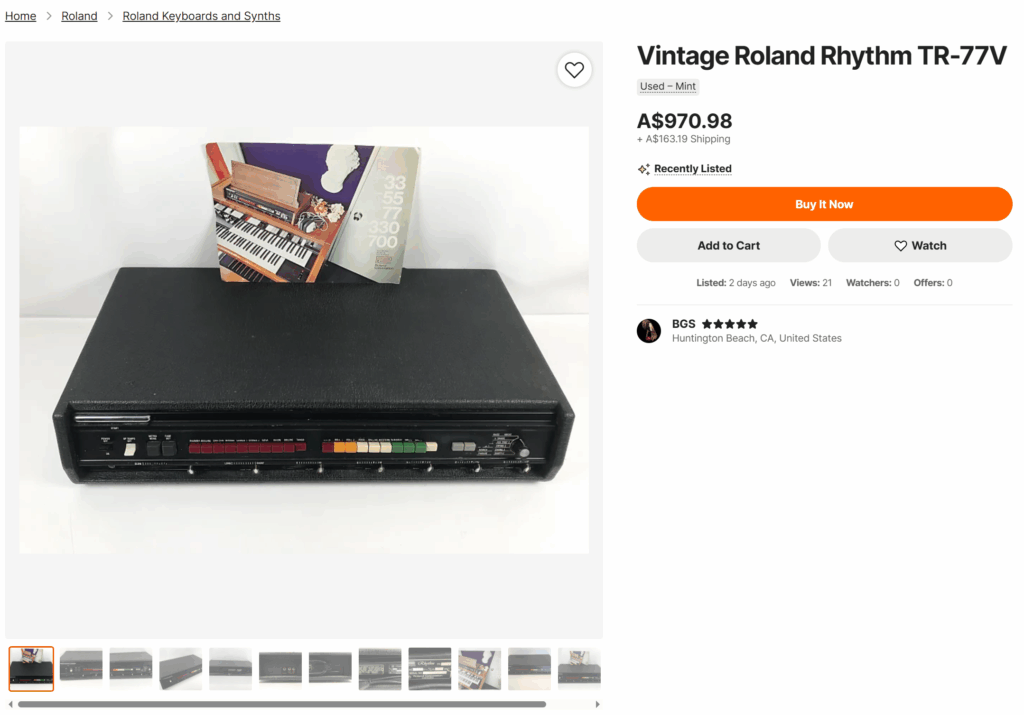The image size is (1024, 715).
Task: Select second product thumbnail
Action: 81,669
